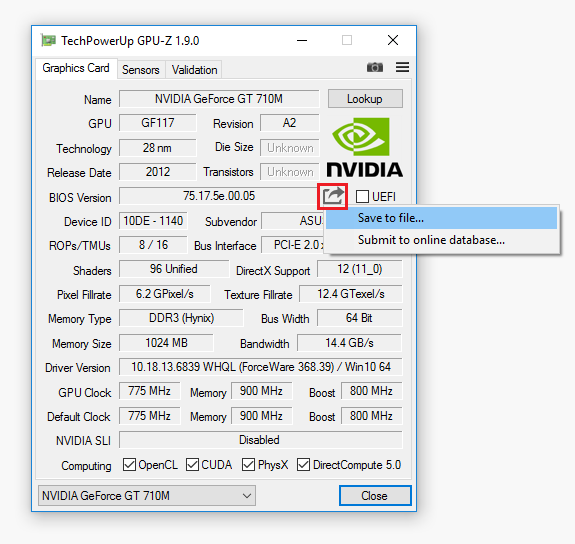Click the Default Clock row Memory 900 MHz
This screenshot has height=544, width=575.
click(261, 416)
